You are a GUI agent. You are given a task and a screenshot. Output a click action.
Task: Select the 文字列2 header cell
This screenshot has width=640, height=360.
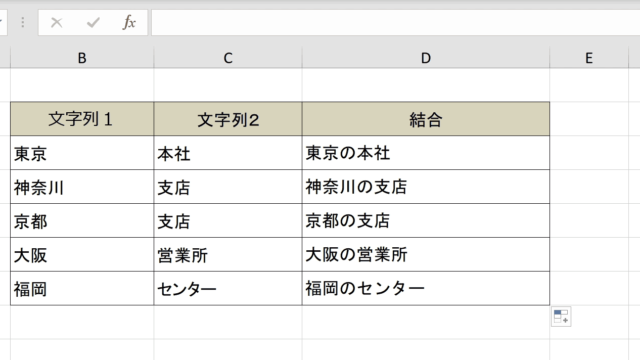coord(228,119)
